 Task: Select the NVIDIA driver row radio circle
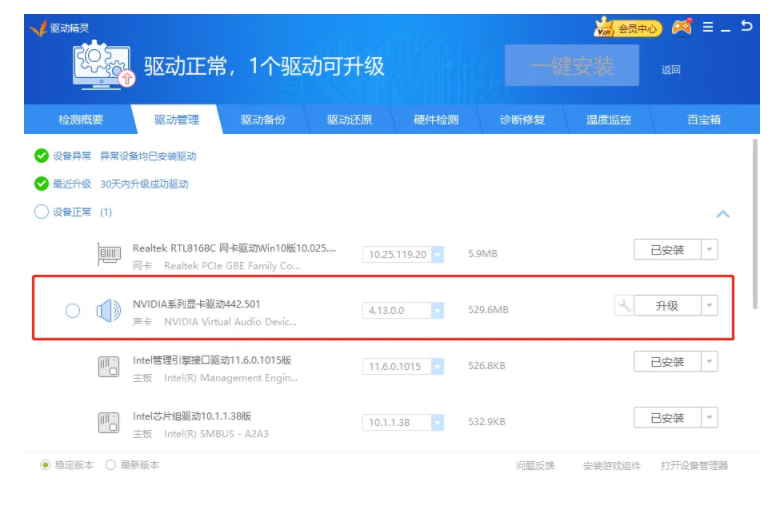point(73,311)
